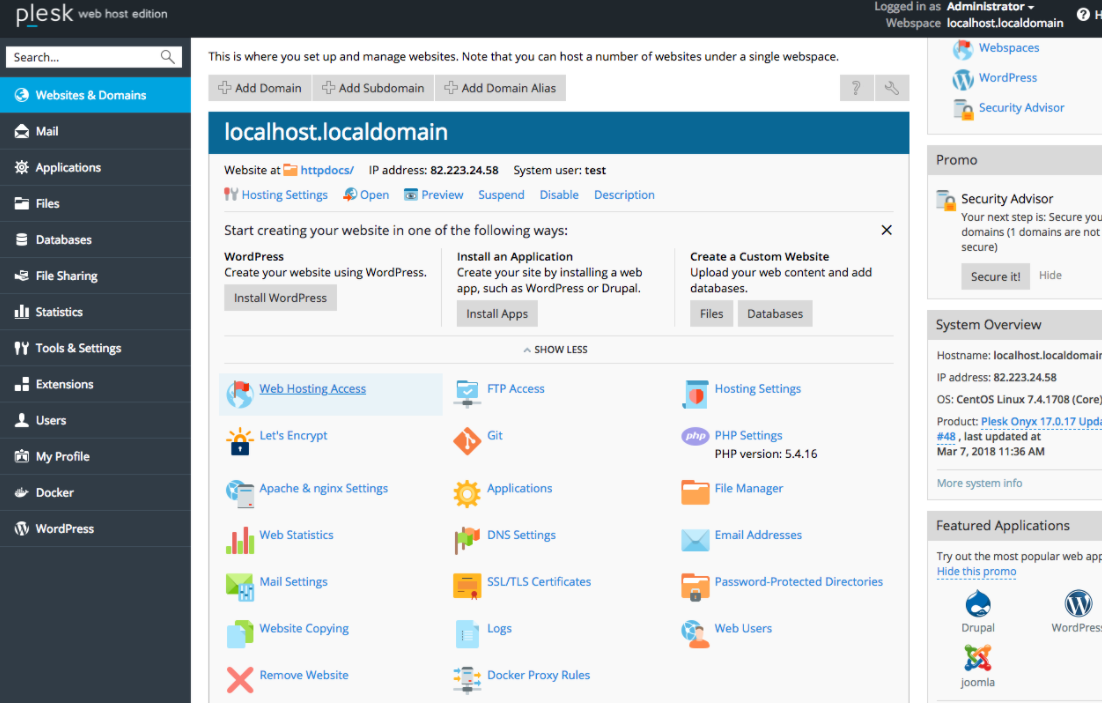Select the Drupal featured application icon
Screen dimensions: 1102x703
tap(978, 604)
